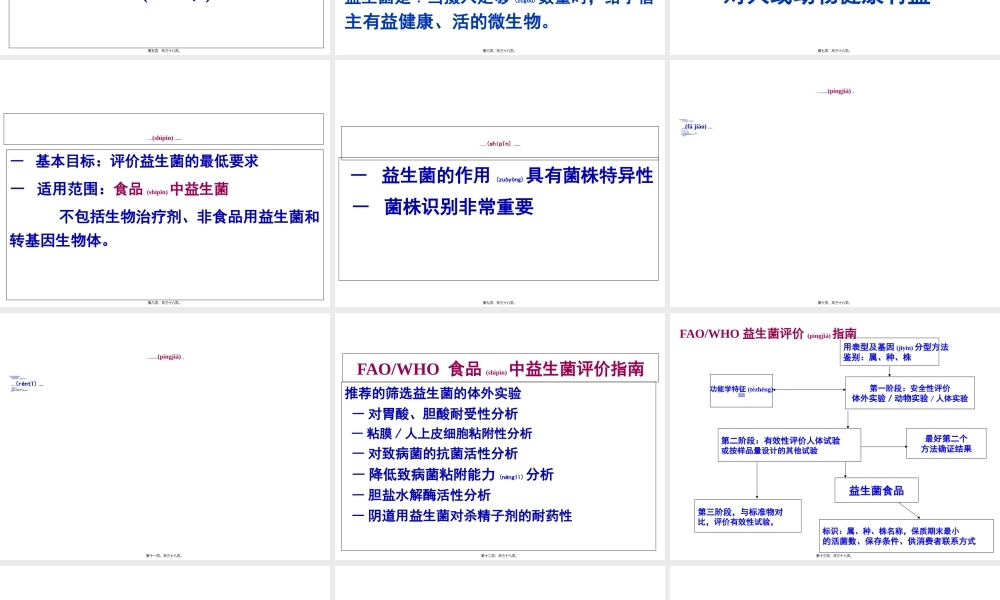
Task: Select the '第二阶段：有效性评价人体试验' box
Action: coord(788,444)
